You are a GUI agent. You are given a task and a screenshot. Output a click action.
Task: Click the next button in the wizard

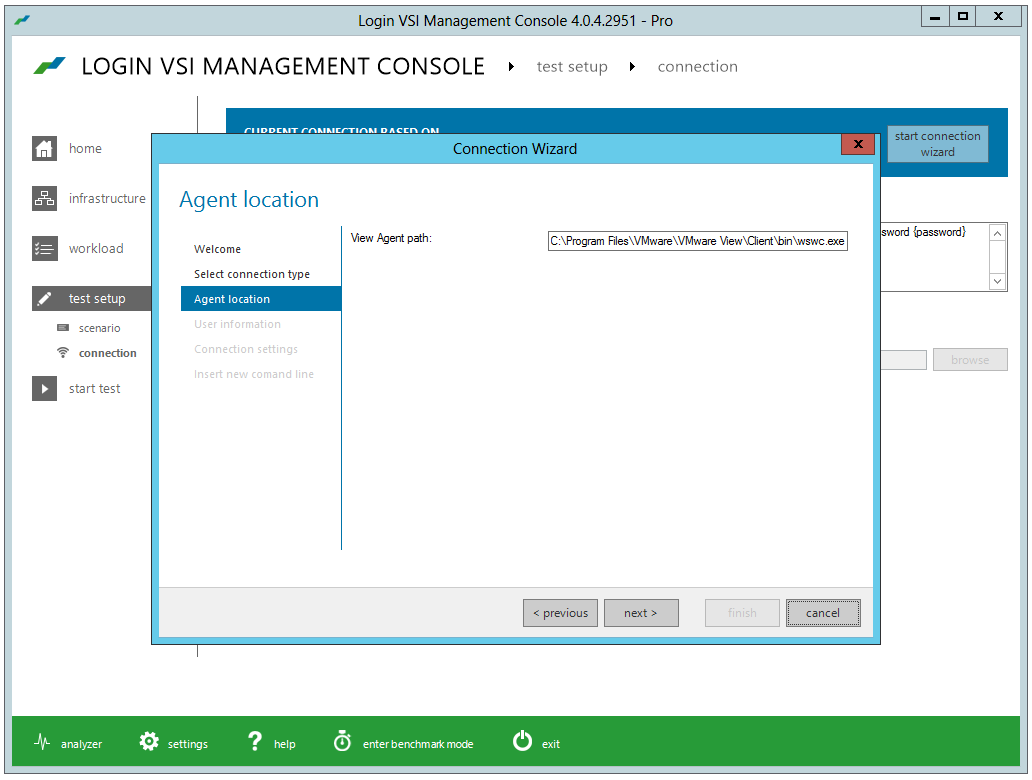[641, 613]
